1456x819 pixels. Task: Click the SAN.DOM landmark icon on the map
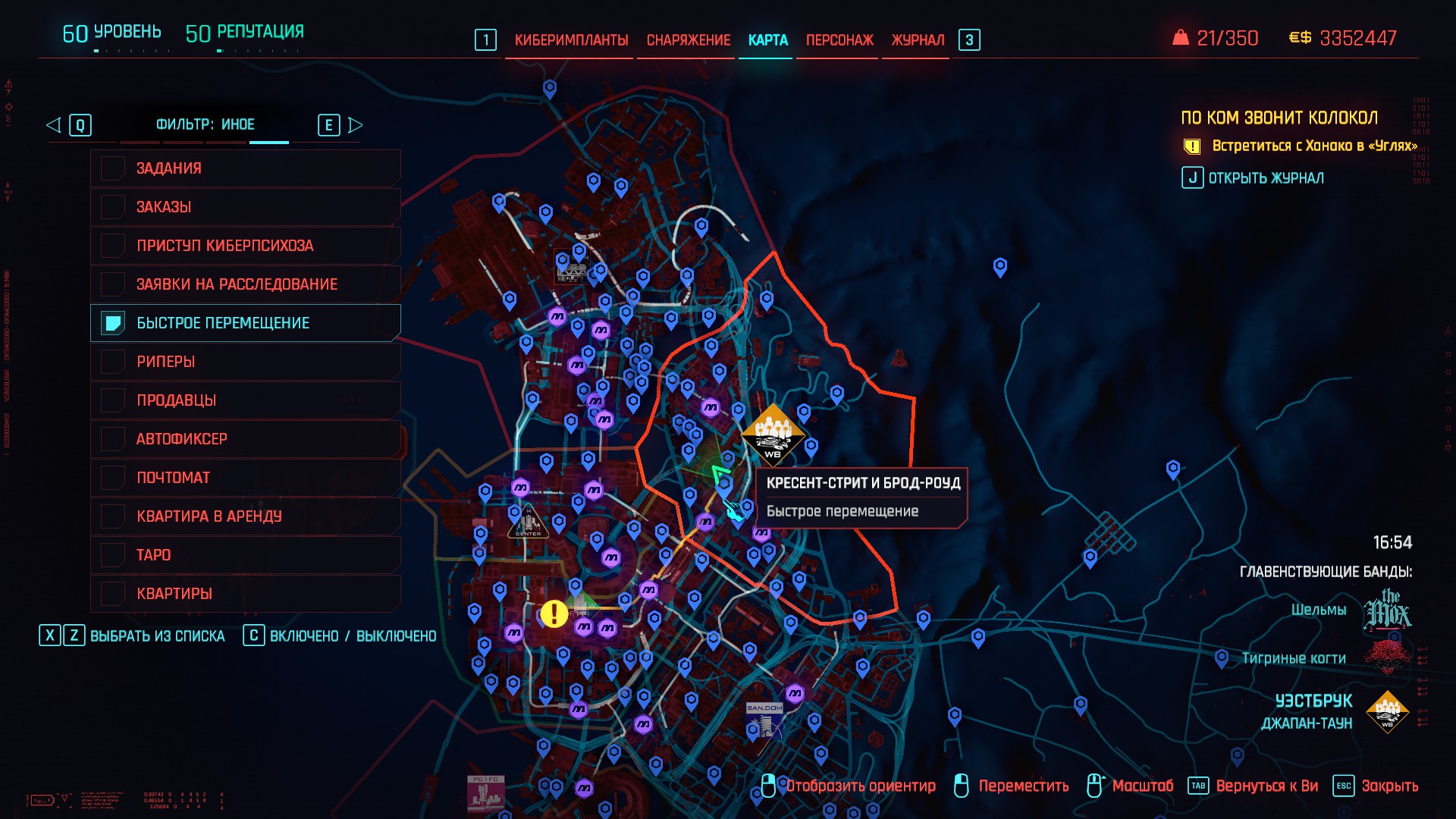(764, 720)
